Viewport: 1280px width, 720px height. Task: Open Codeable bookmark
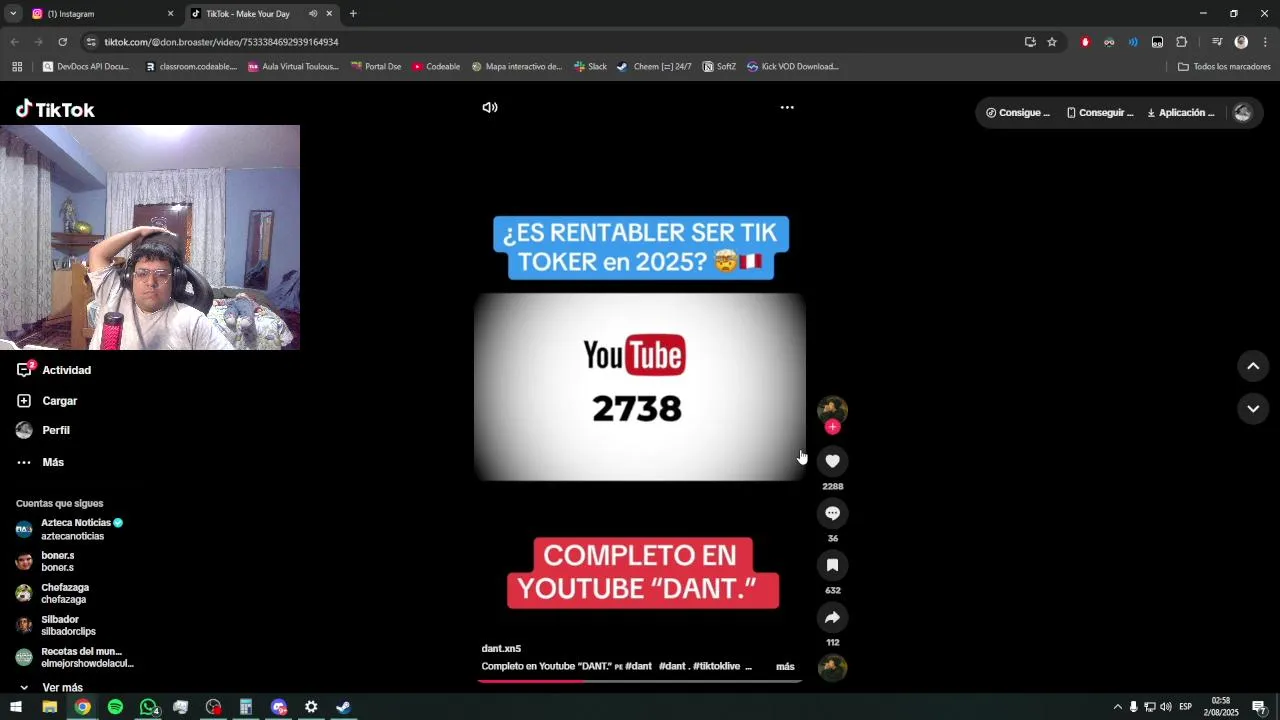(436, 67)
